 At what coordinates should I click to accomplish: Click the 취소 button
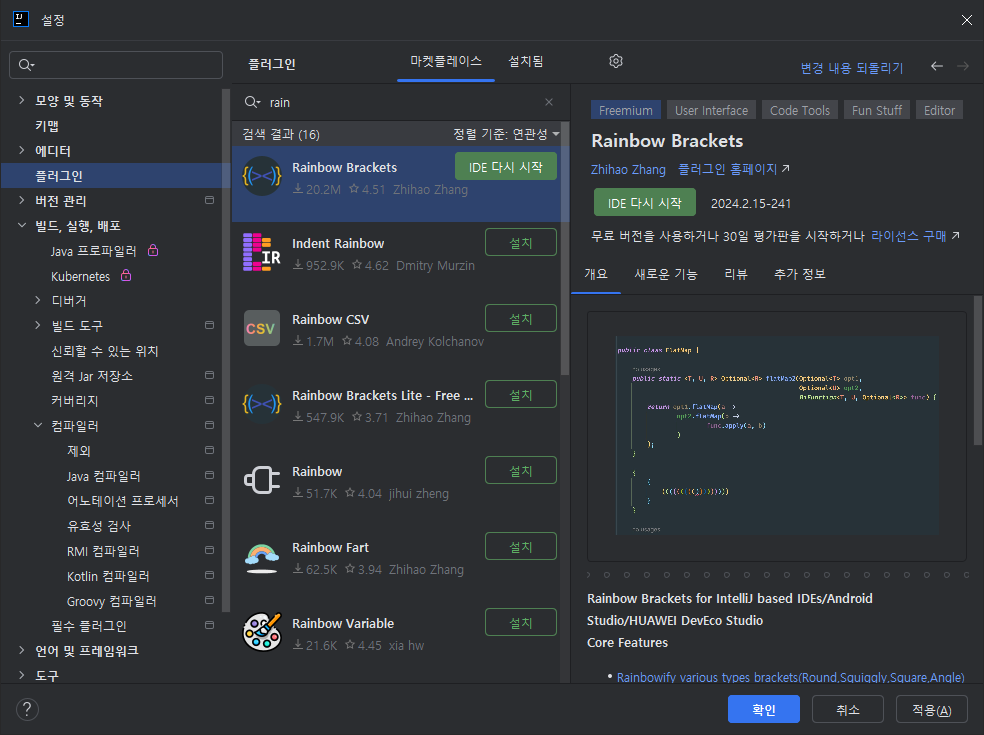(x=848, y=709)
